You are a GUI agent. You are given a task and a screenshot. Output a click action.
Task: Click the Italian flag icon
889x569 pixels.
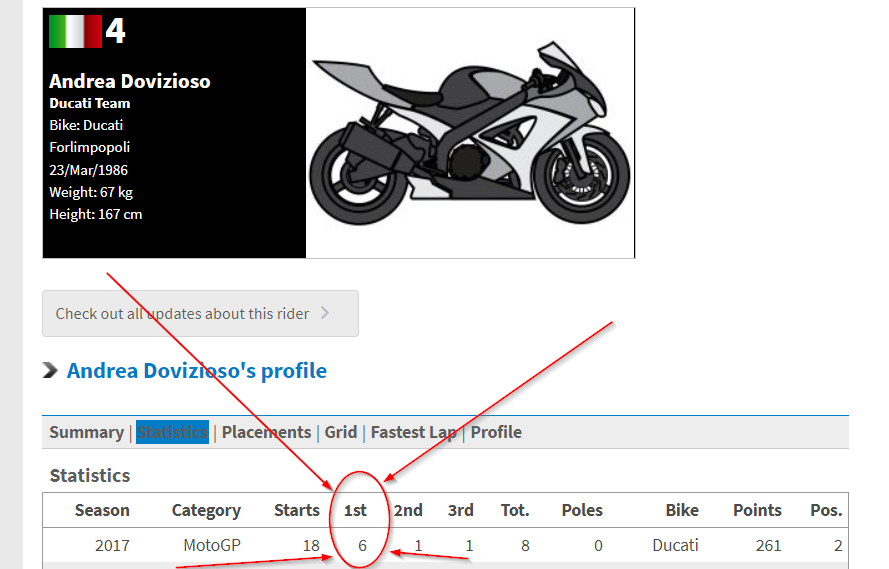tap(75, 31)
